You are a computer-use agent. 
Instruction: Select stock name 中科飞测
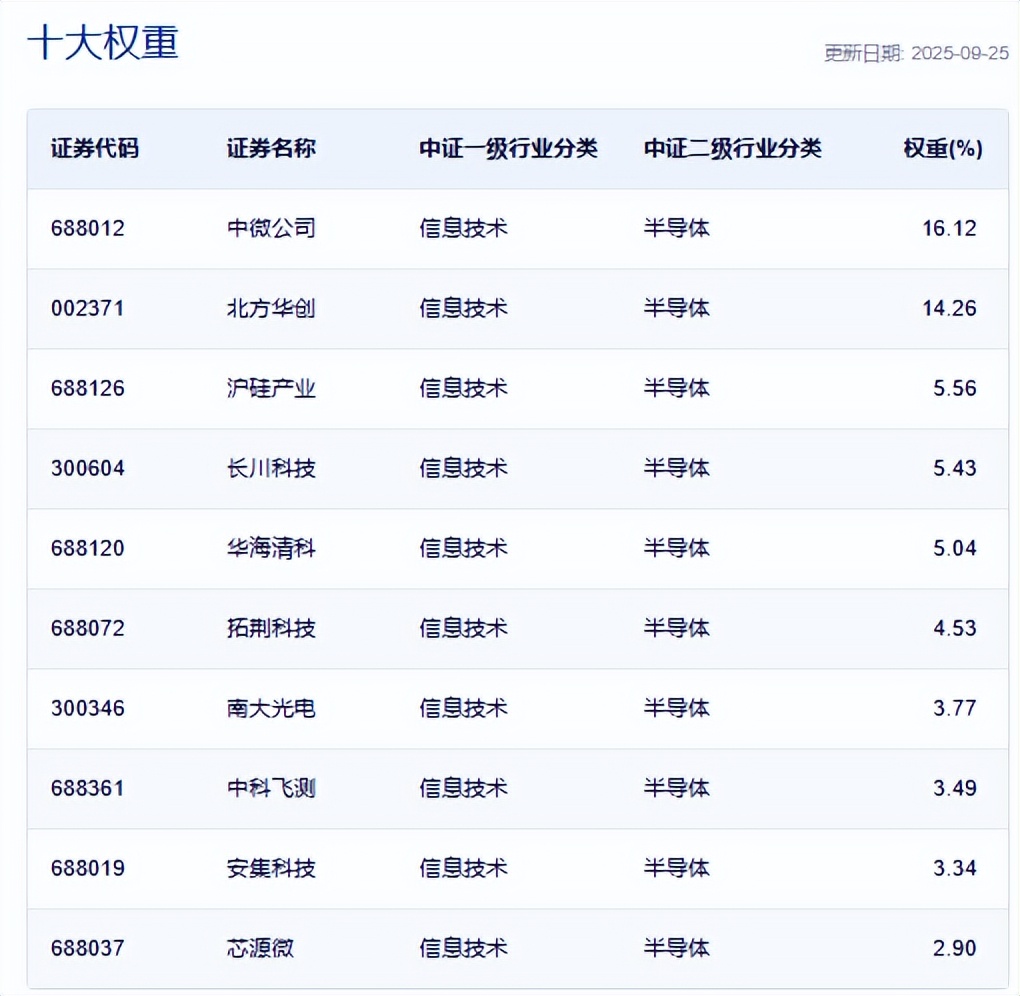pyautogui.click(x=271, y=788)
